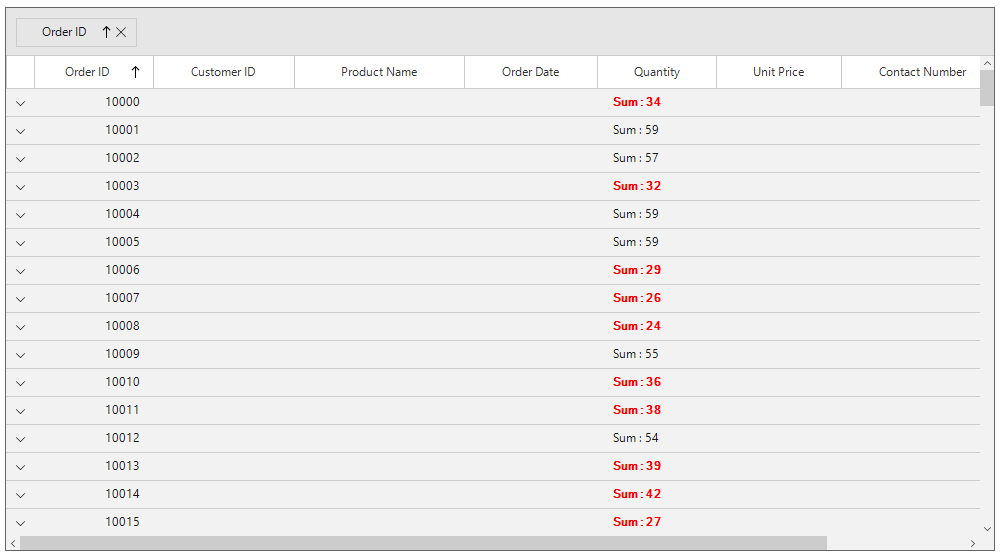Click the Quantity column header
Viewport: 1000px width, 556px height.
click(656, 72)
